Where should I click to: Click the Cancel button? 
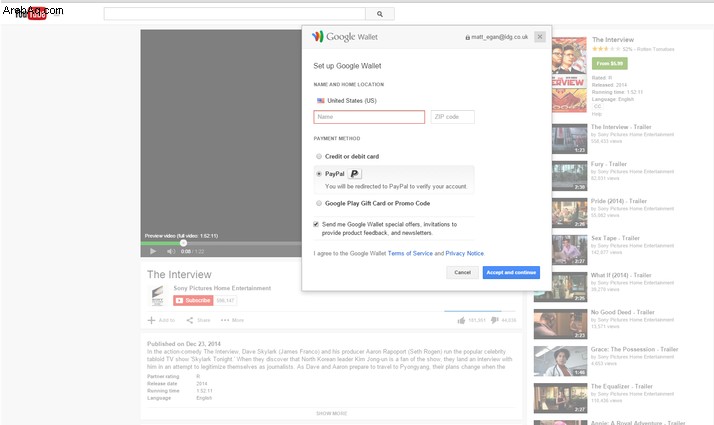point(462,272)
